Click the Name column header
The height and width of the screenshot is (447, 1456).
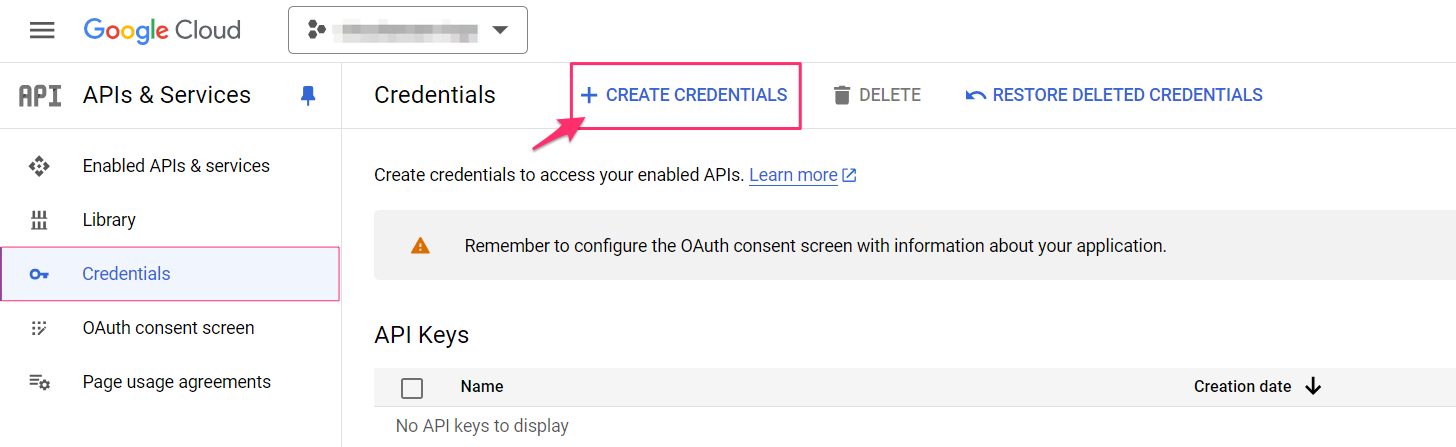tap(482, 387)
